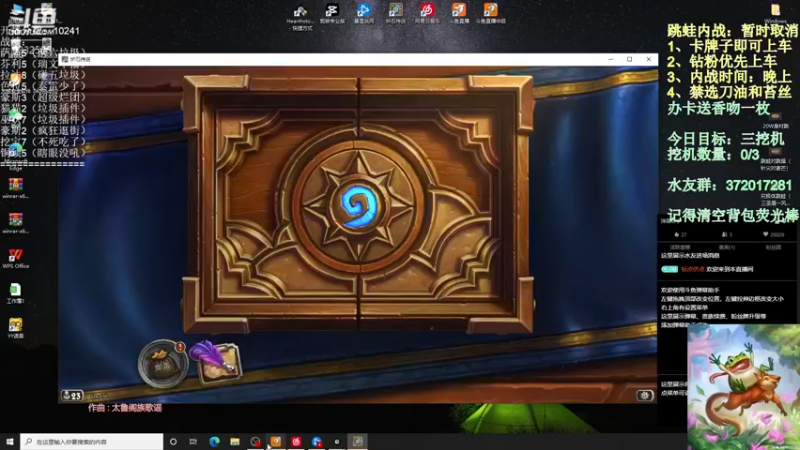800x450 pixels.
Task: Minimize the Hearthstone window
Action: [x=610, y=59]
